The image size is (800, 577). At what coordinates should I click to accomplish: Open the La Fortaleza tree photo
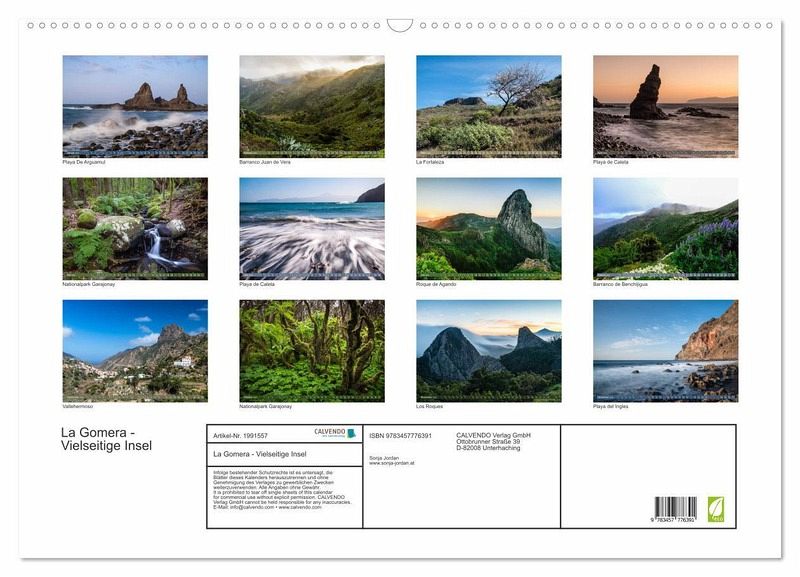pos(488,106)
